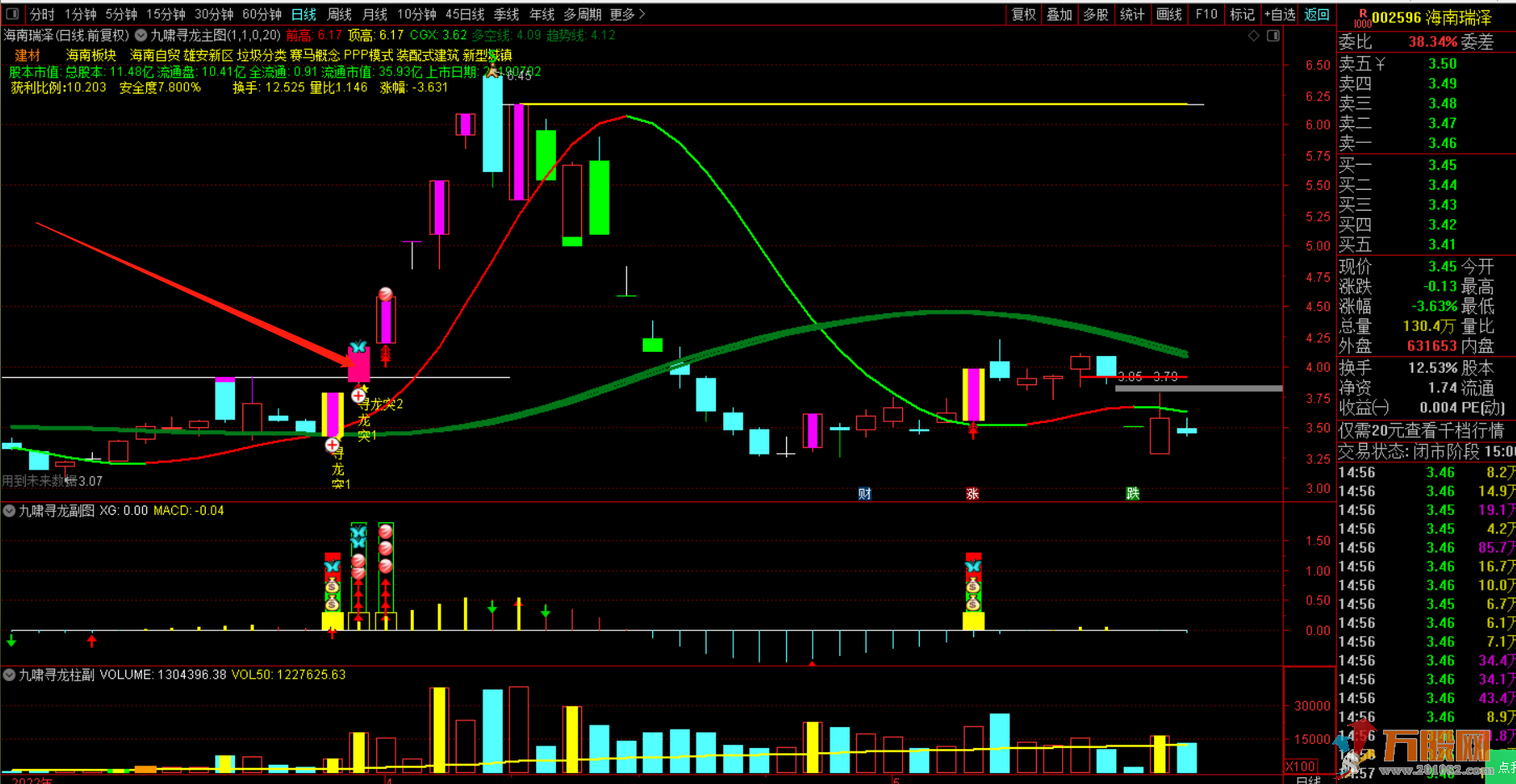Select the 30分钟 period tab
Screen dimensions: 1516x784
(214, 14)
